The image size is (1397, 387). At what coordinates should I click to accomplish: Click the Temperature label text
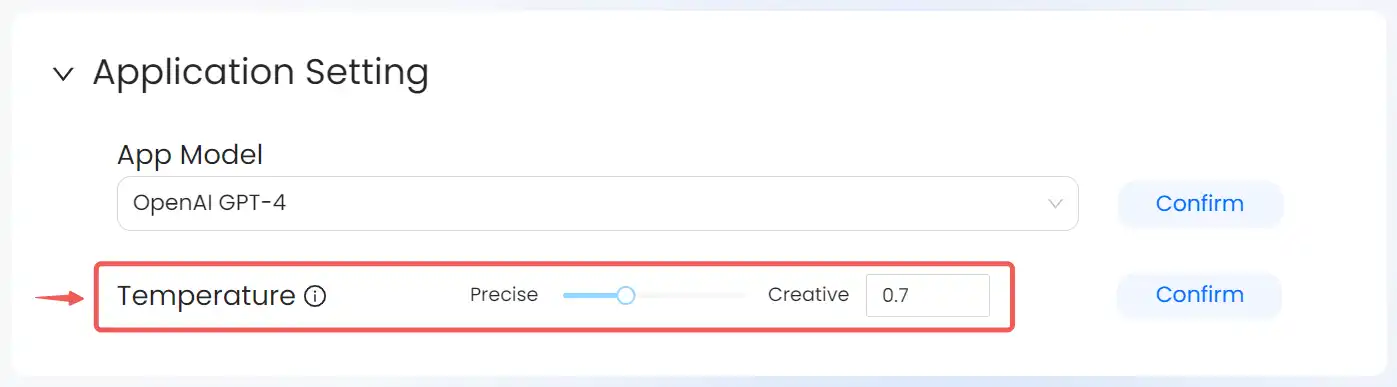pyautogui.click(x=206, y=297)
